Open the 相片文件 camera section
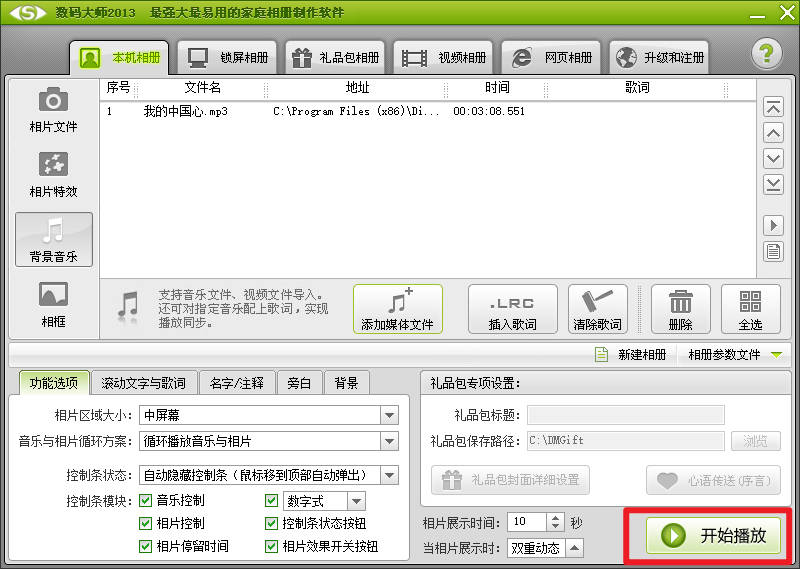Viewport: 800px width, 569px height. (x=53, y=110)
